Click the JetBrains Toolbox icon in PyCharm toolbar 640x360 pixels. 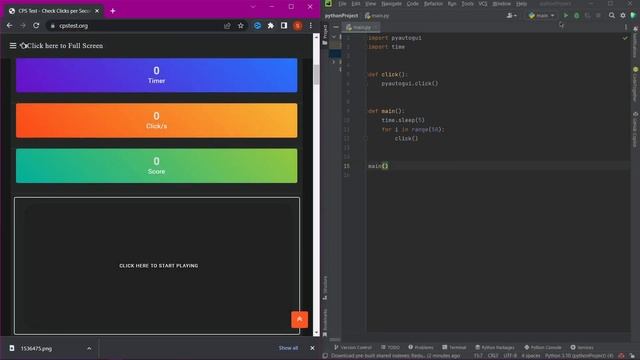(633, 16)
